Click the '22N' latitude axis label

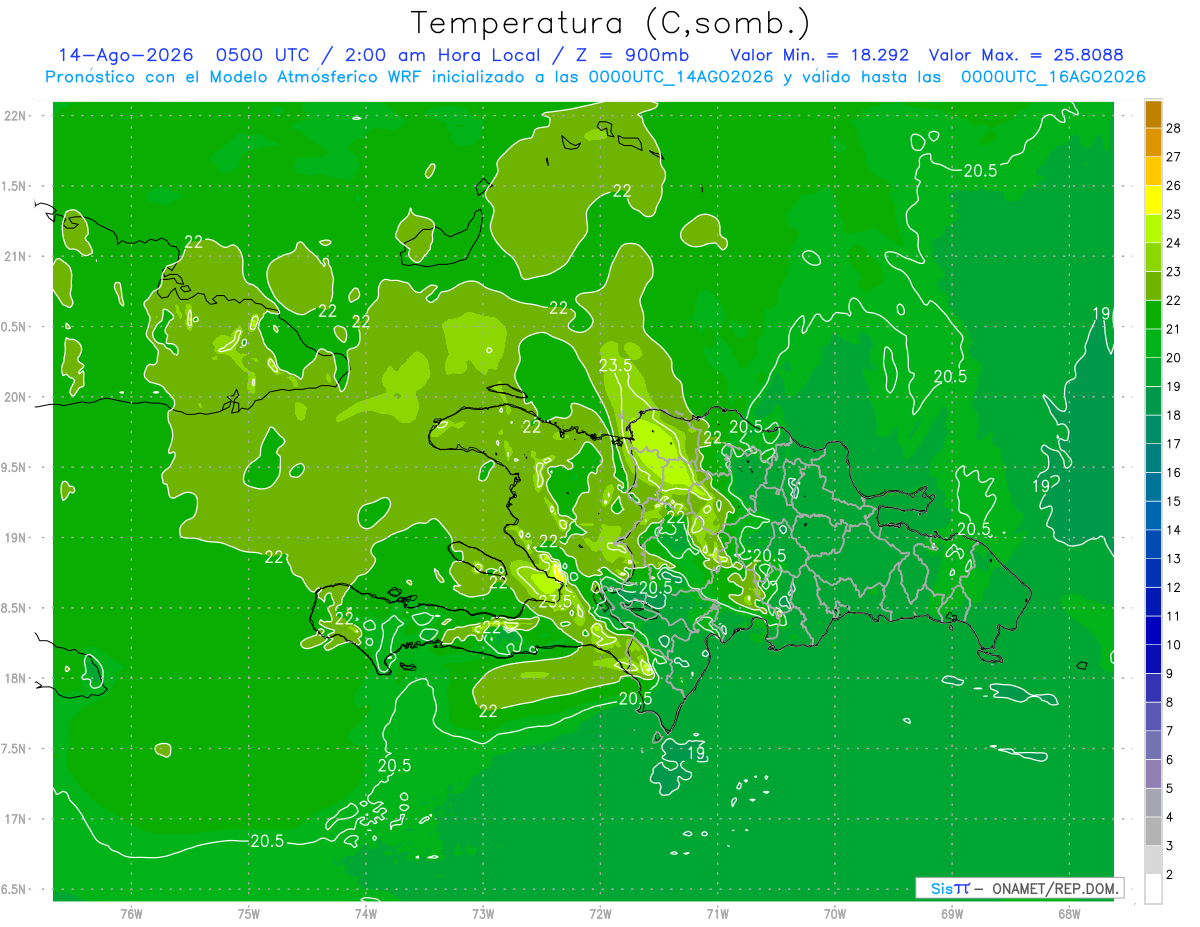pos(14,116)
